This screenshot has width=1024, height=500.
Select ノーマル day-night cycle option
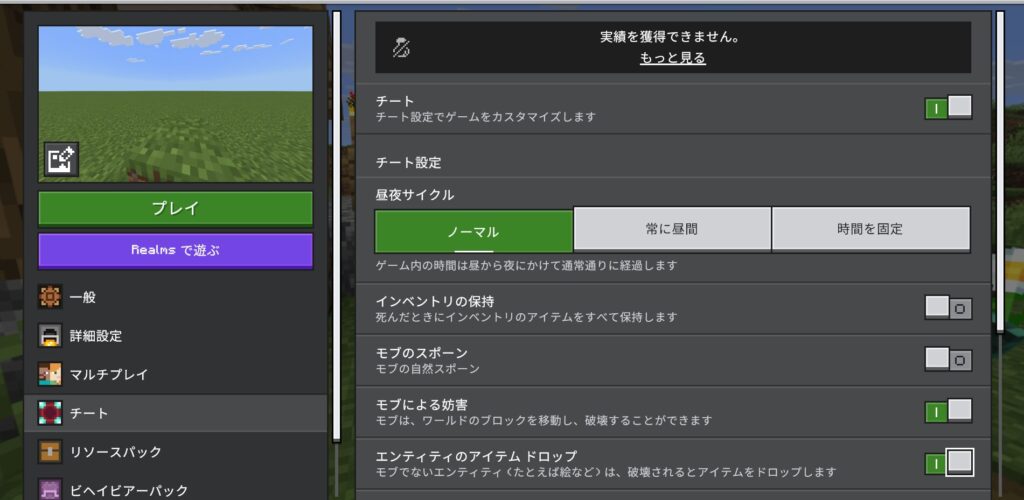click(474, 230)
